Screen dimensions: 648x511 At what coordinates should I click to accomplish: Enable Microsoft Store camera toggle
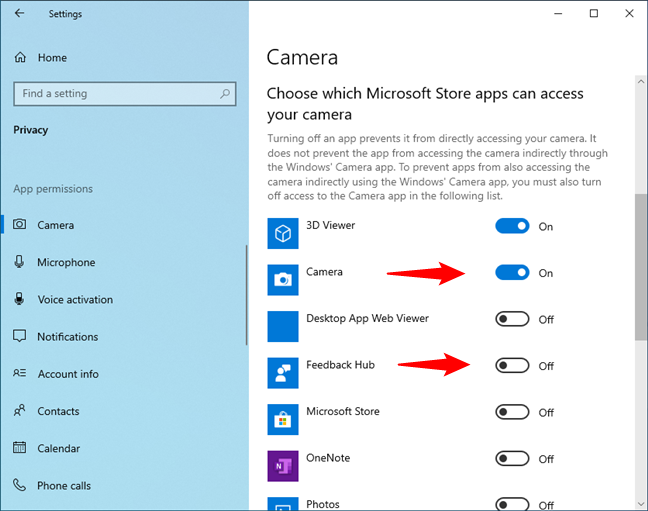(512, 412)
